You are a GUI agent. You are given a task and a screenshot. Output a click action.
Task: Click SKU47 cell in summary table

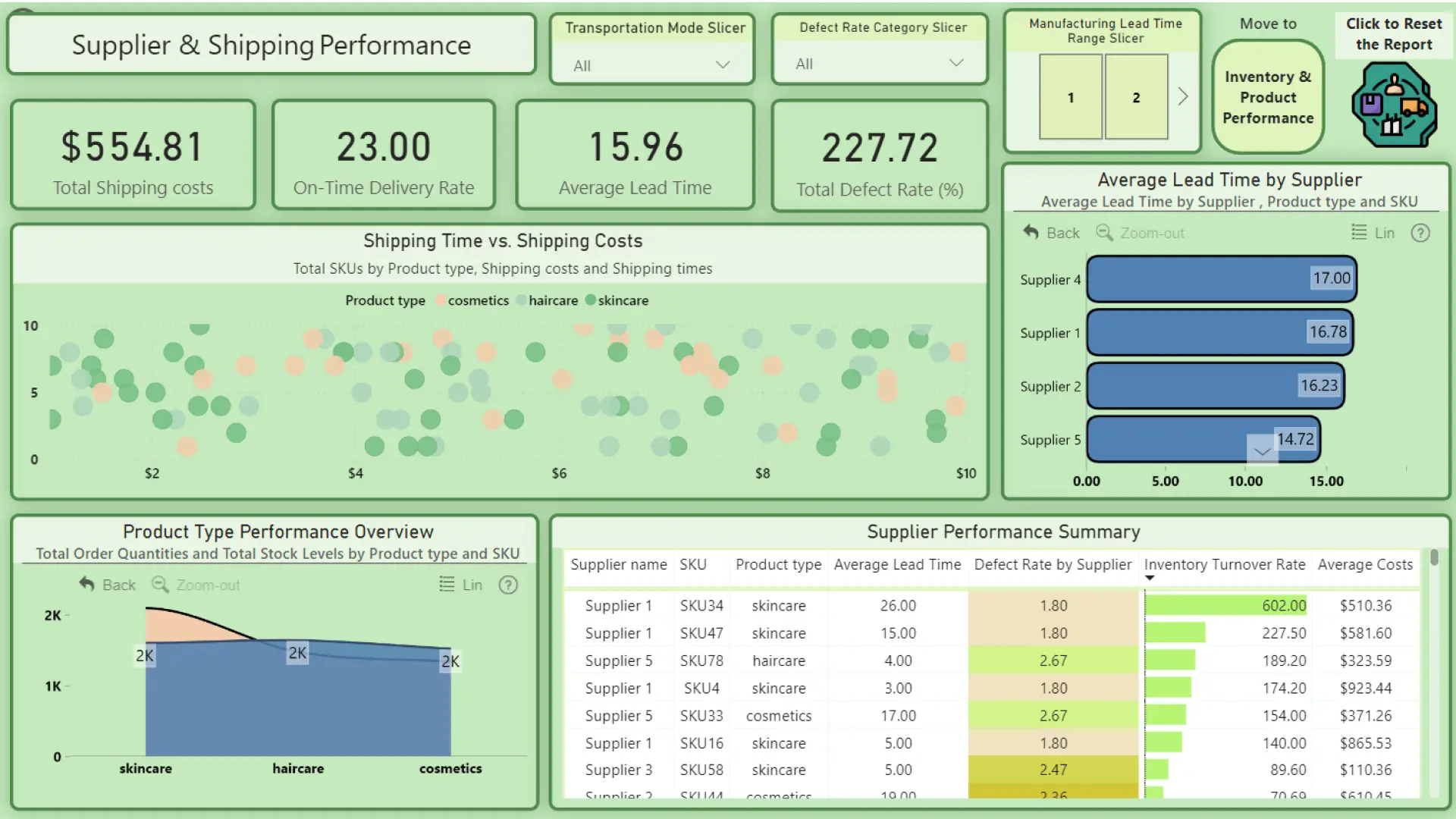coord(701,632)
